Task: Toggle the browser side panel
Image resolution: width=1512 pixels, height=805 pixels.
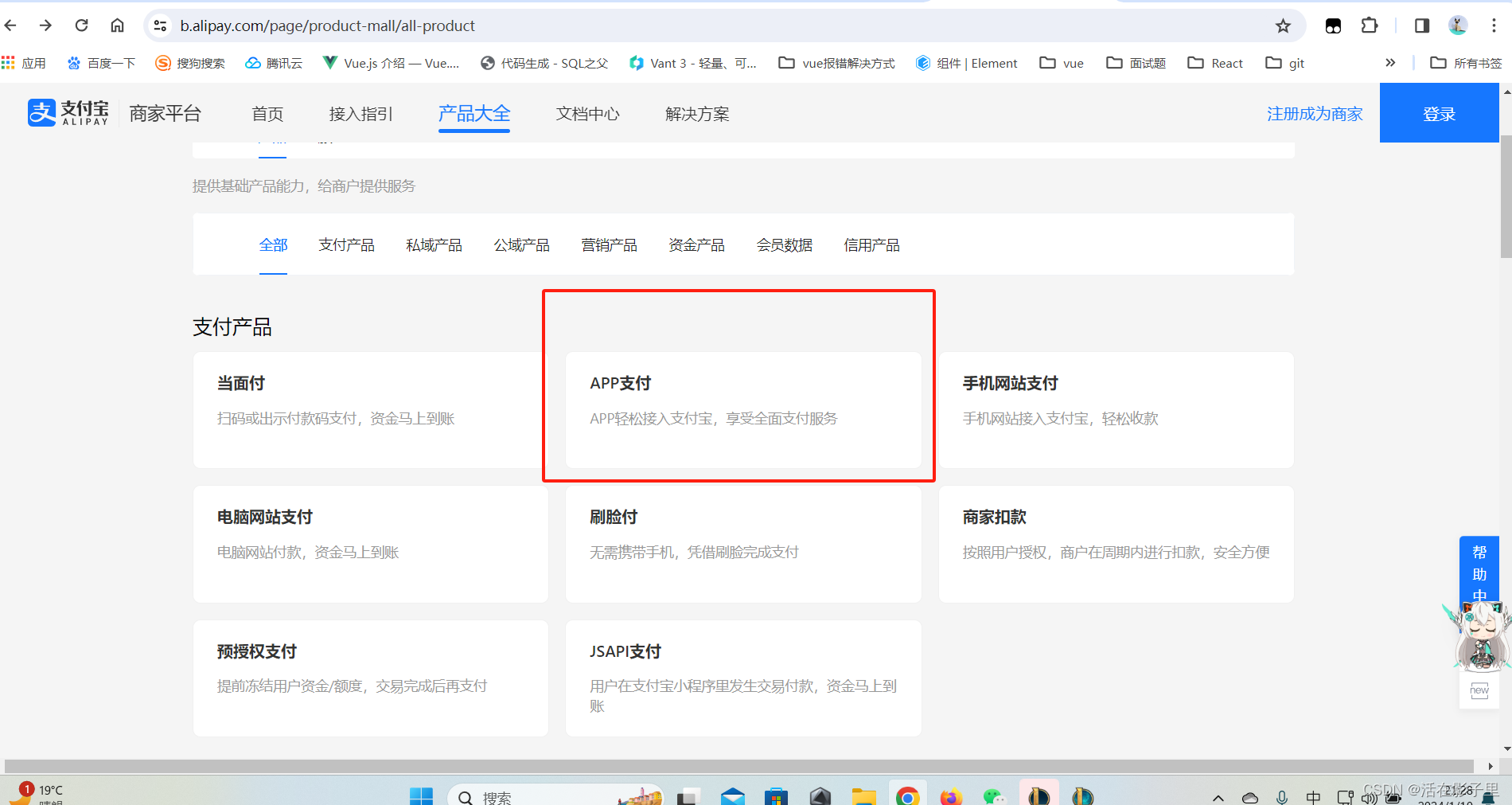Action: point(1422,25)
